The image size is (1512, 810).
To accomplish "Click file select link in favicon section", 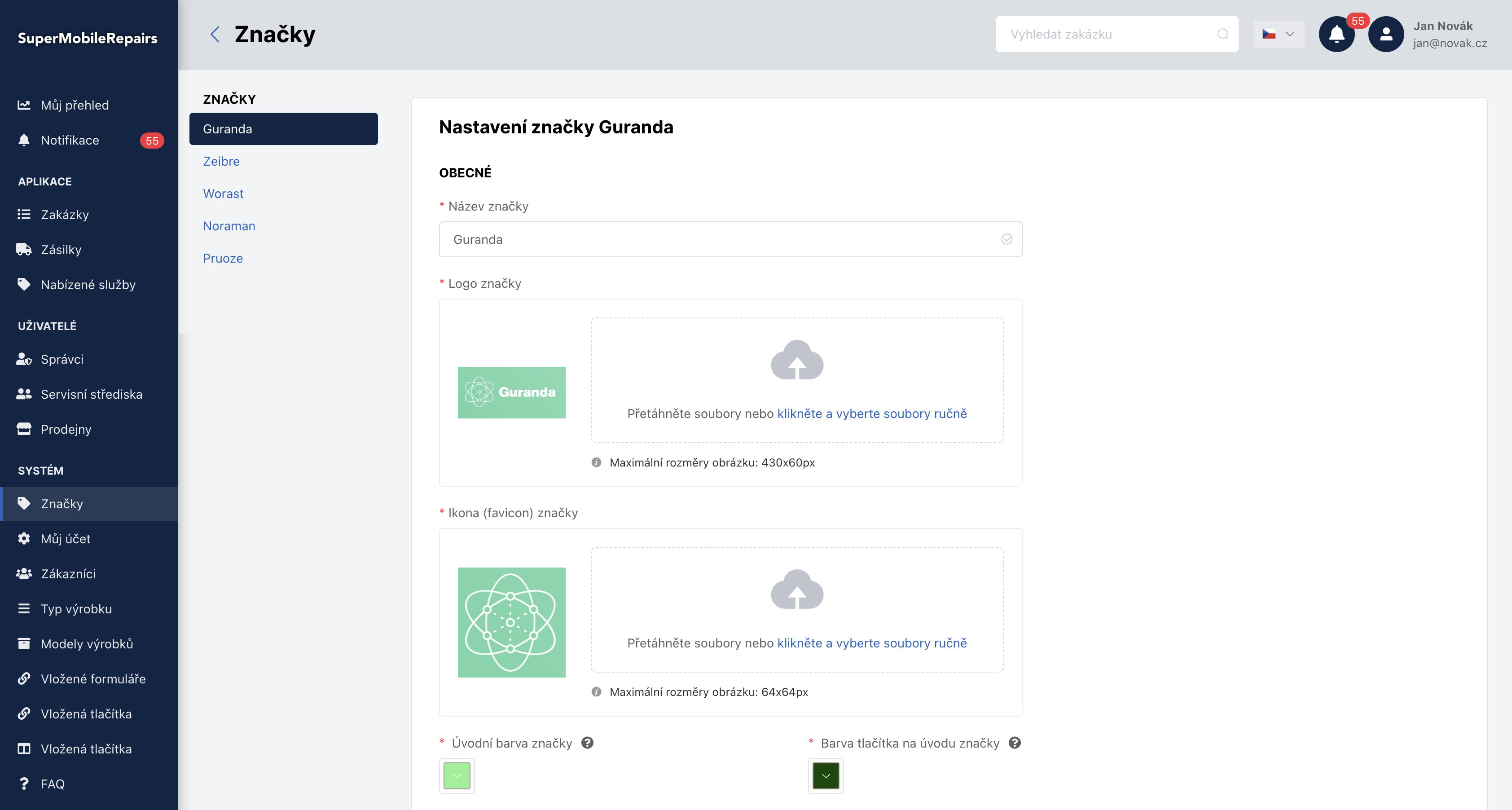I will click(x=872, y=643).
